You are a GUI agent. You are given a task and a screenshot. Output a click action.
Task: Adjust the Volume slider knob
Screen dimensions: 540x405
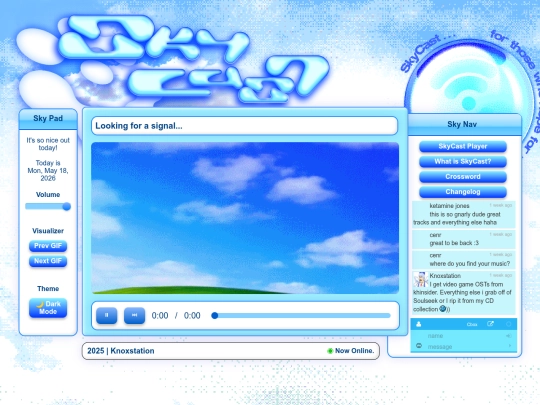point(67,206)
